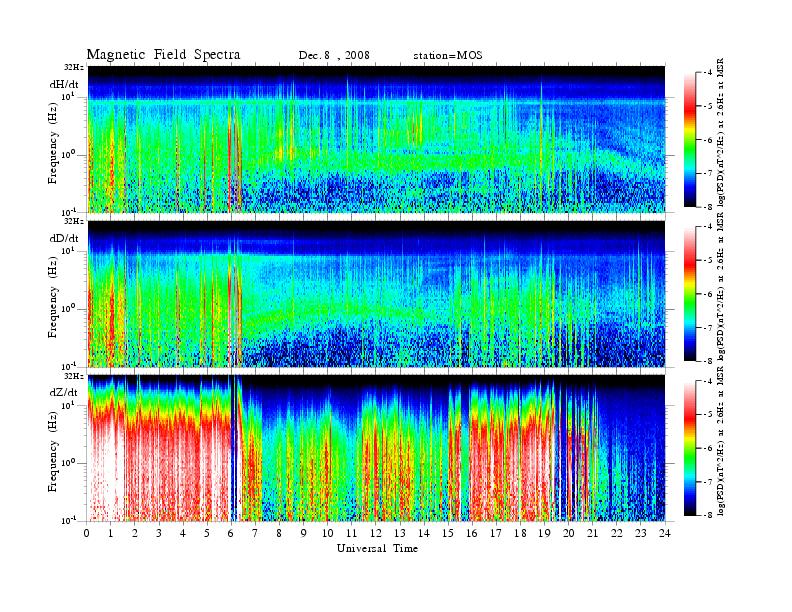The width and height of the screenshot is (792, 612).
Task: Click the time axis tick label "0"
Action: (87, 533)
